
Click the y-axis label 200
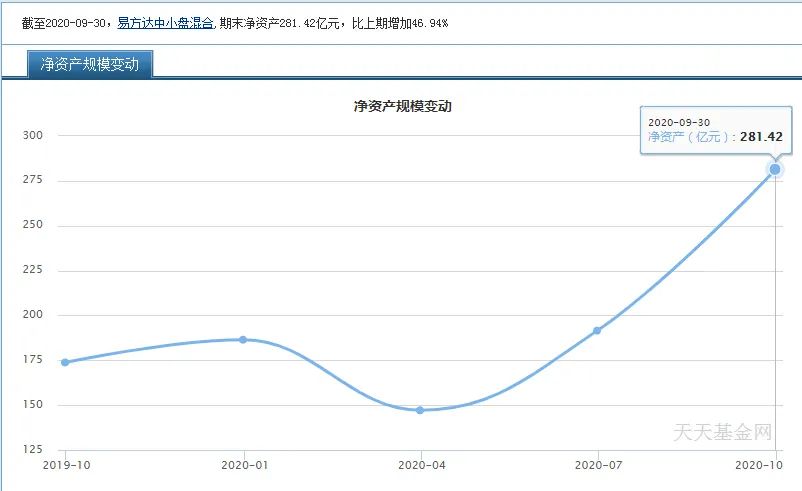(33, 315)
